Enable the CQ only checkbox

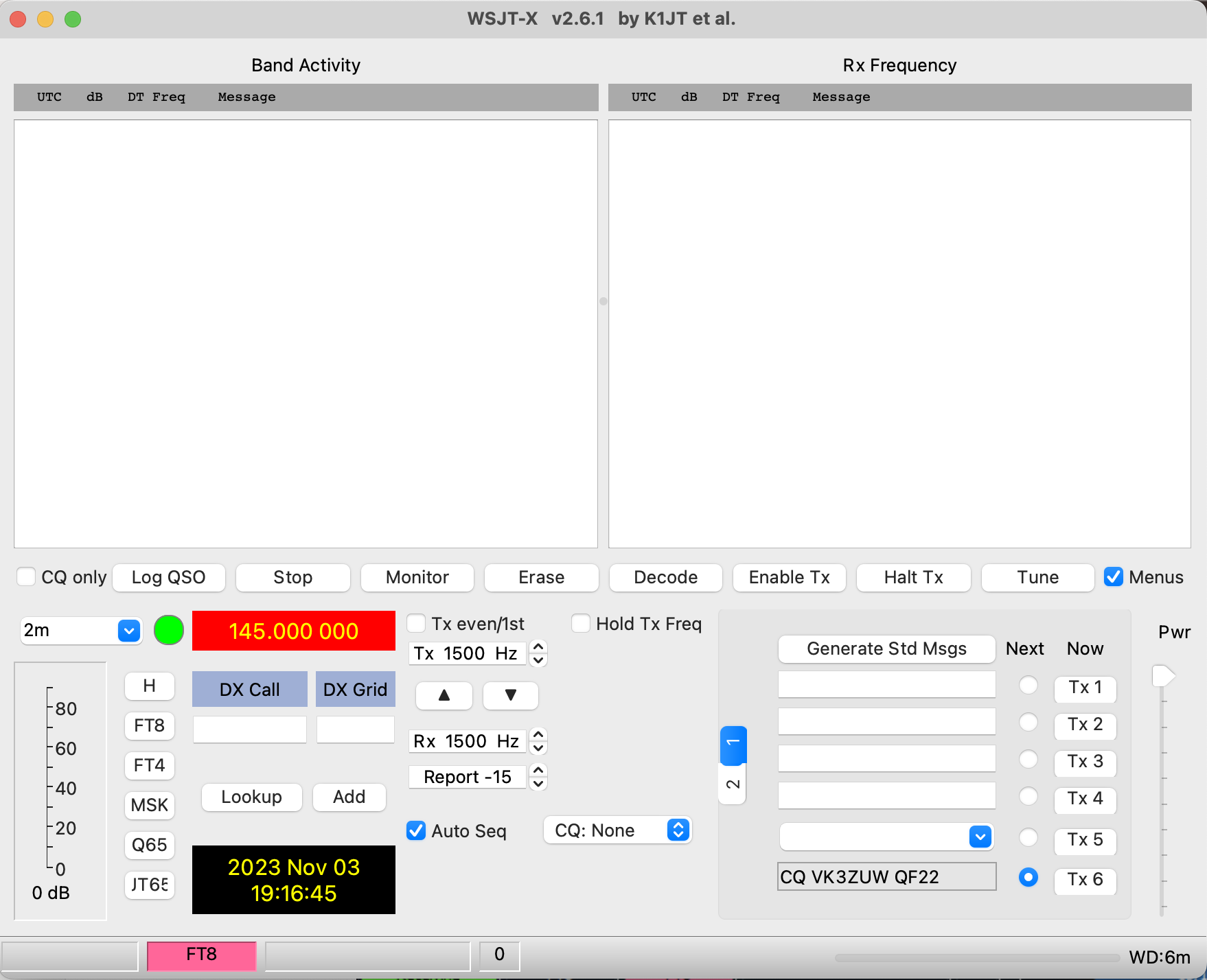tap(26, 576)
